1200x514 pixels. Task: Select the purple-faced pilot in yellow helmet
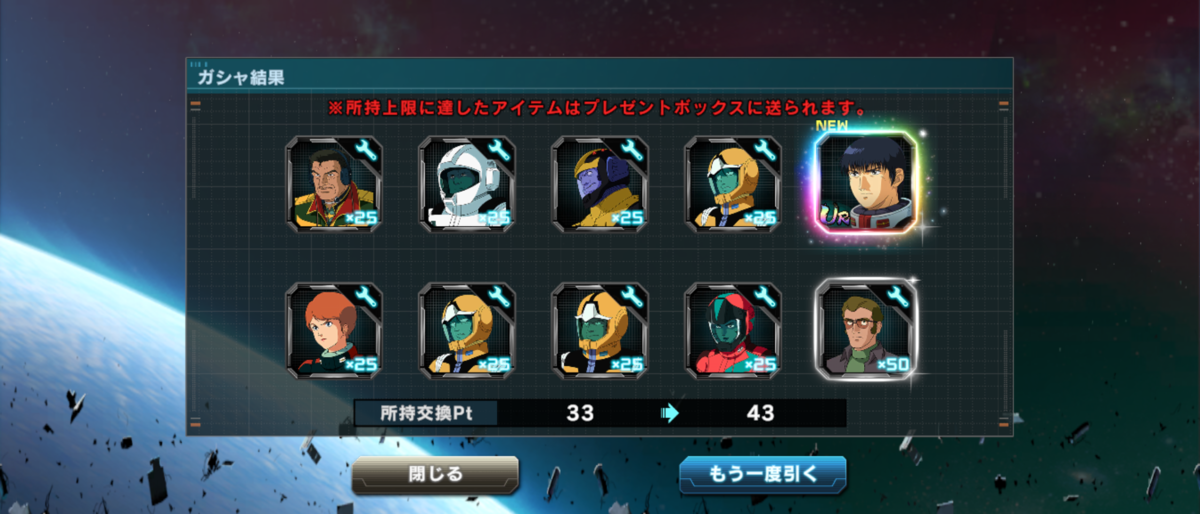coord(600,184)
